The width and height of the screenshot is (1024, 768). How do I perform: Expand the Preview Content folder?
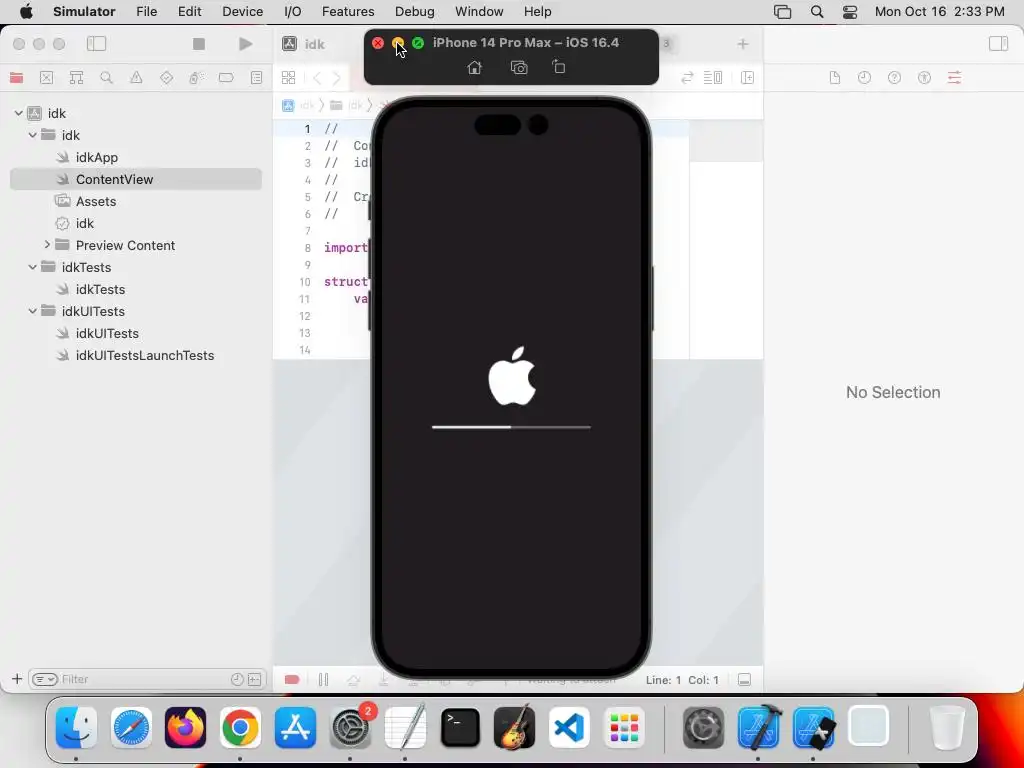tap(47, 245)
